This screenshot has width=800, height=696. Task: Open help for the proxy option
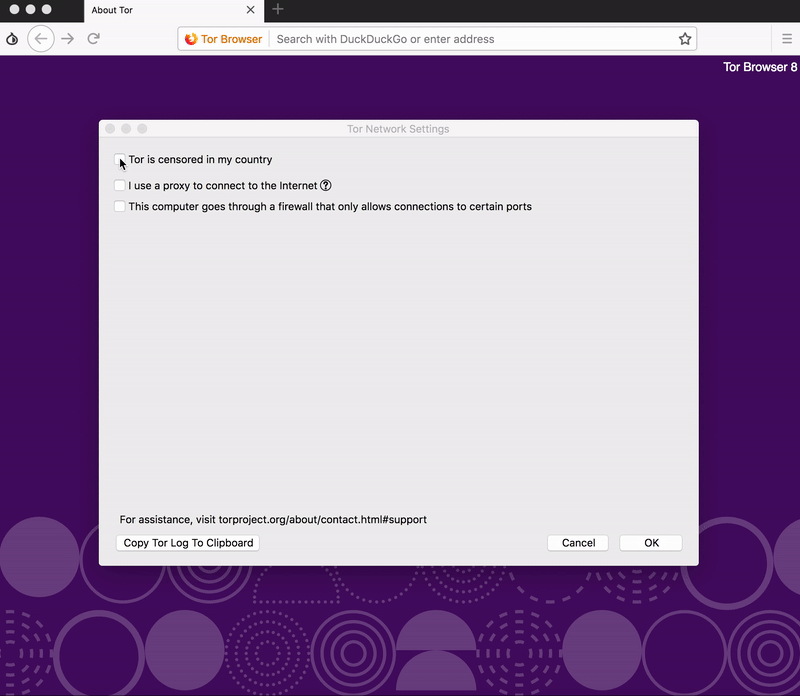pos(325,185)
